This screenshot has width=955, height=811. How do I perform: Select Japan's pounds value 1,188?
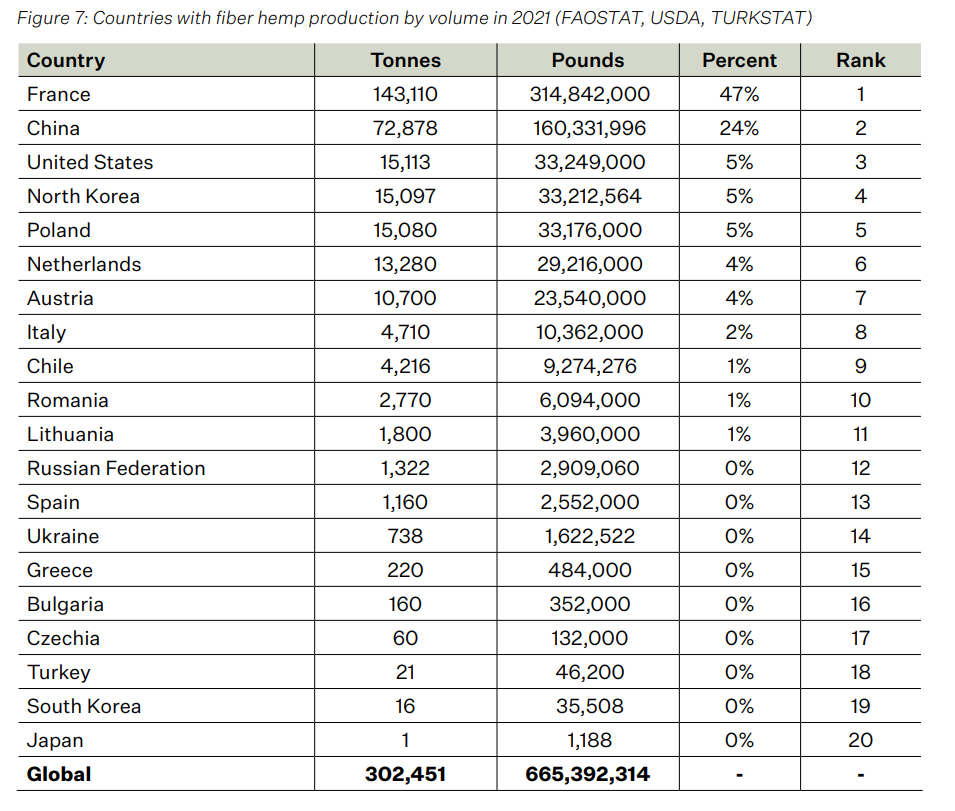pos(590,741)
